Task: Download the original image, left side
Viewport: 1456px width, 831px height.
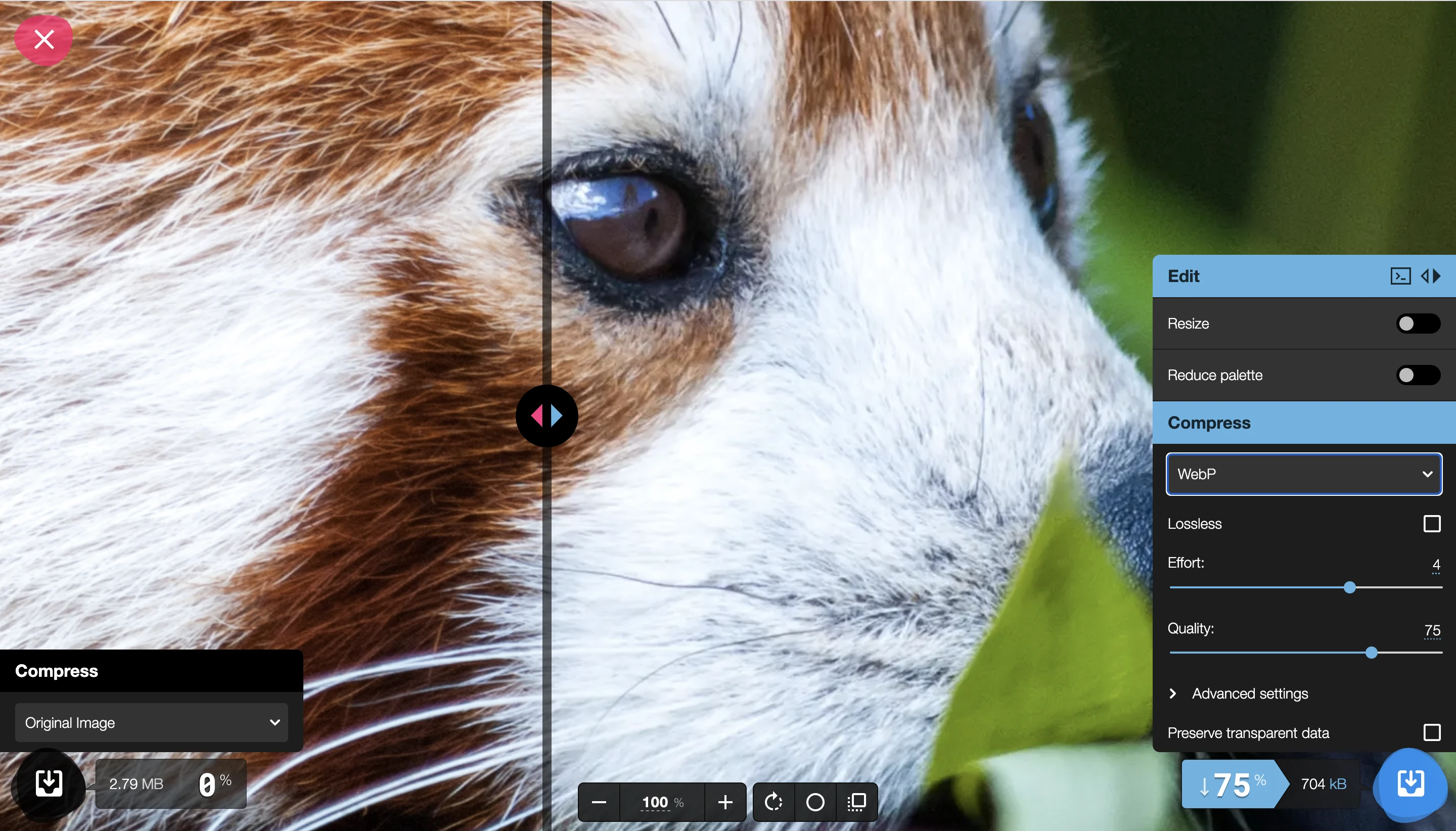Action: (49, 783)
